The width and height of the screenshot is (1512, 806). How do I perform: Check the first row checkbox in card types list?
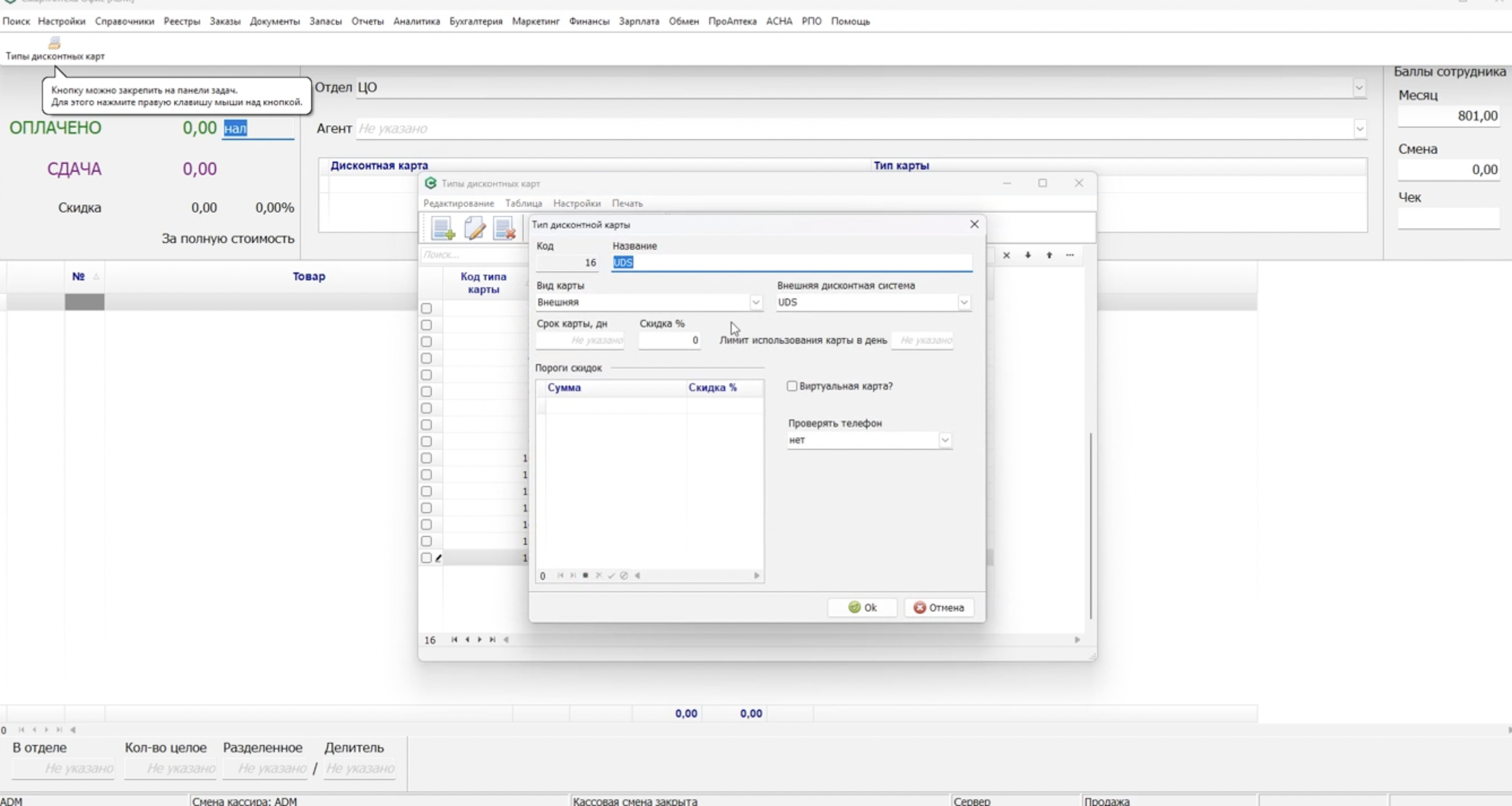427,308
